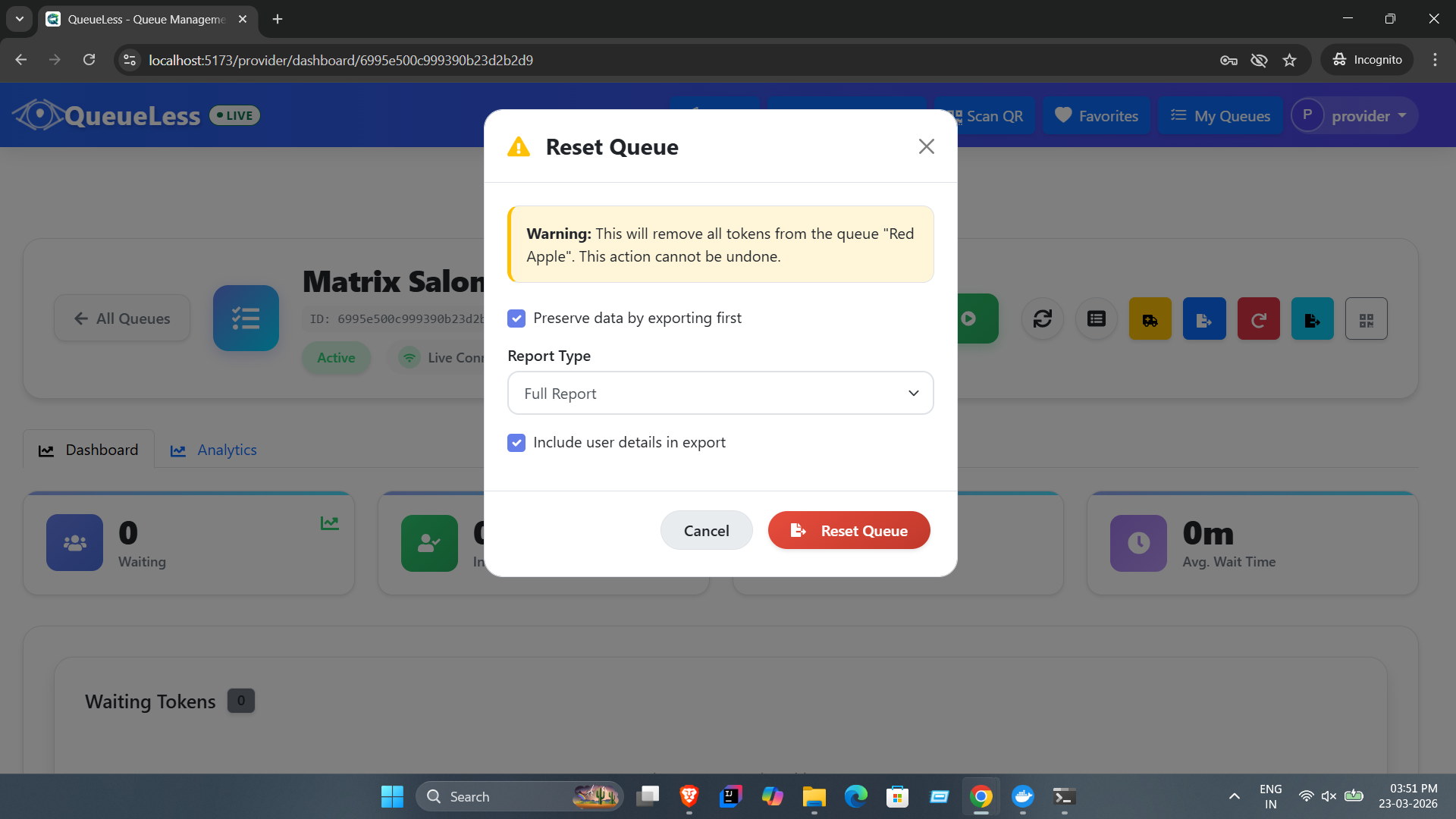The image size is (1456, 819).
Task: Switch to the Analytics tab
Action: pyautogui.click(x=214, y=450)
